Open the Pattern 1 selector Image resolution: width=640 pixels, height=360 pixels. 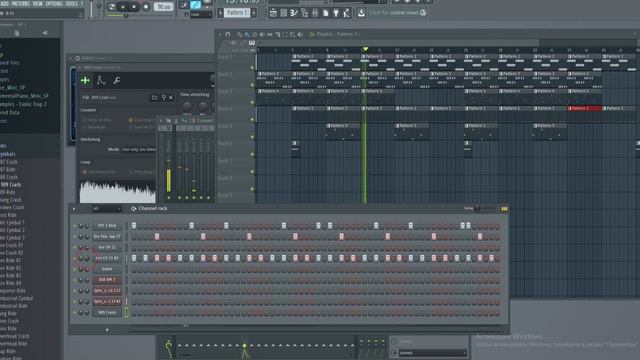click(237, 13)
